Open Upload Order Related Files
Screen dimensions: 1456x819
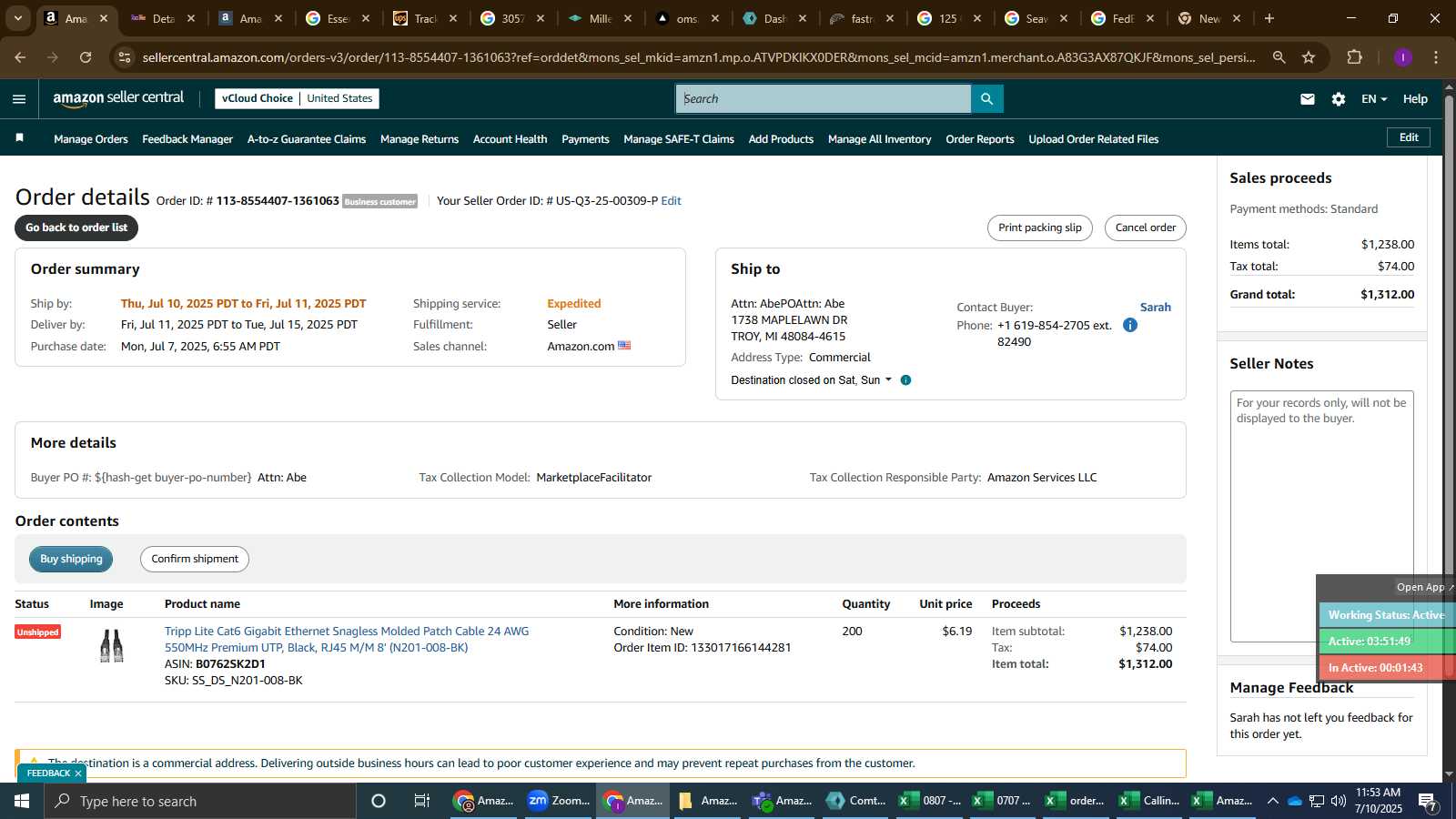pyautogui.click(x=1094, y=139)
